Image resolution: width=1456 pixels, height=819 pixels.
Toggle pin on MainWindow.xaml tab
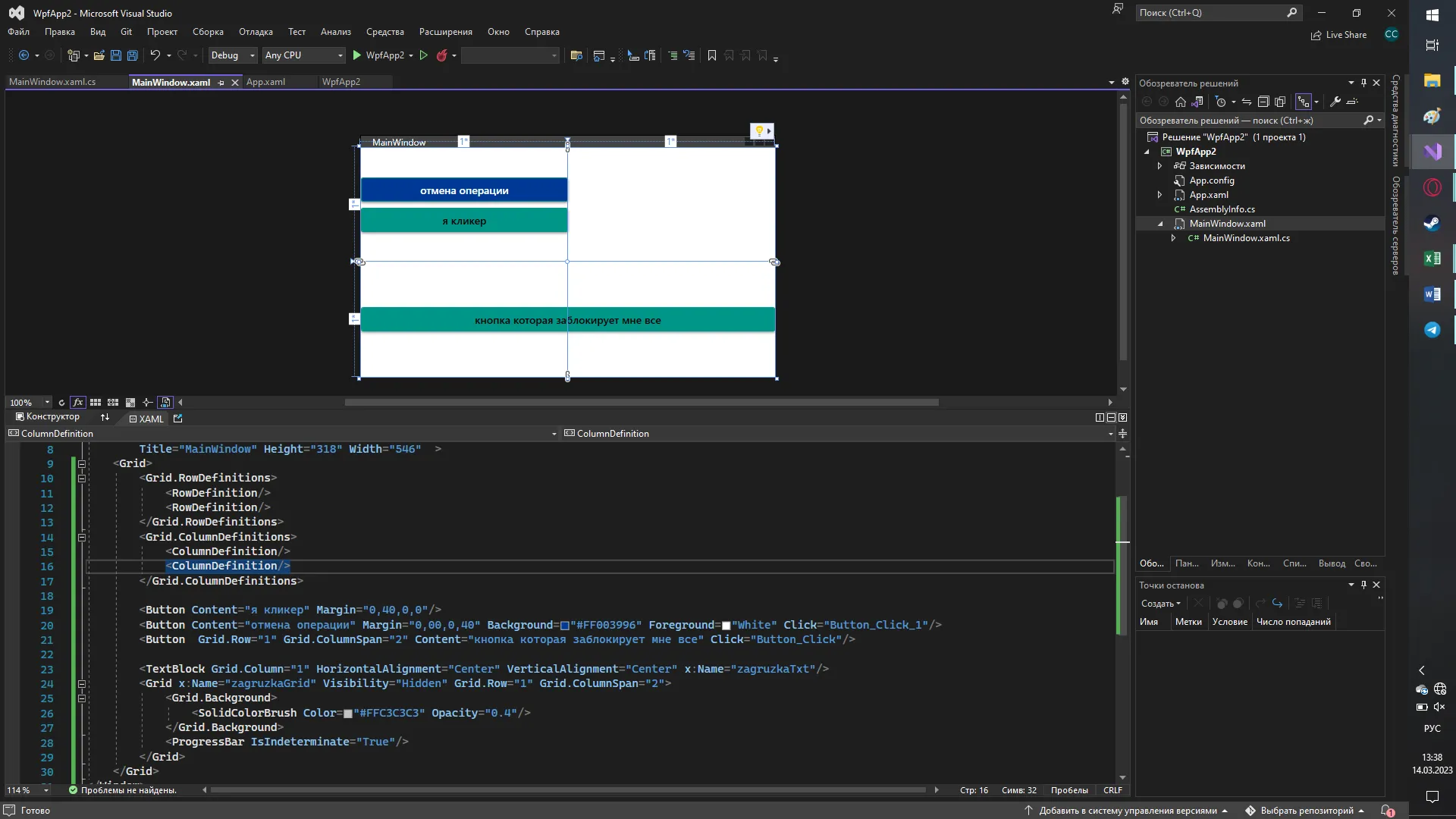221,83
